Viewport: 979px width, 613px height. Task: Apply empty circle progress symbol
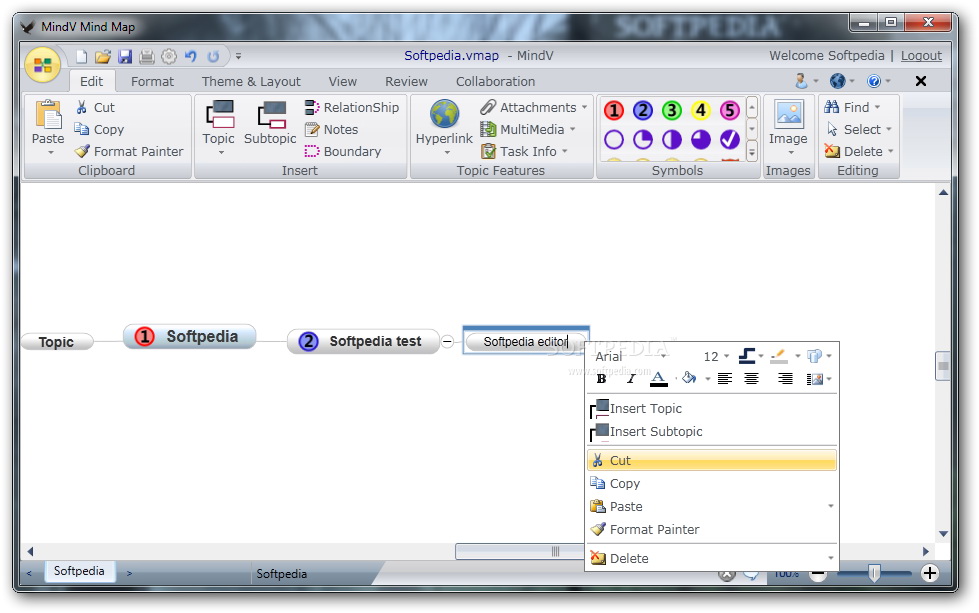click(614, 139)
